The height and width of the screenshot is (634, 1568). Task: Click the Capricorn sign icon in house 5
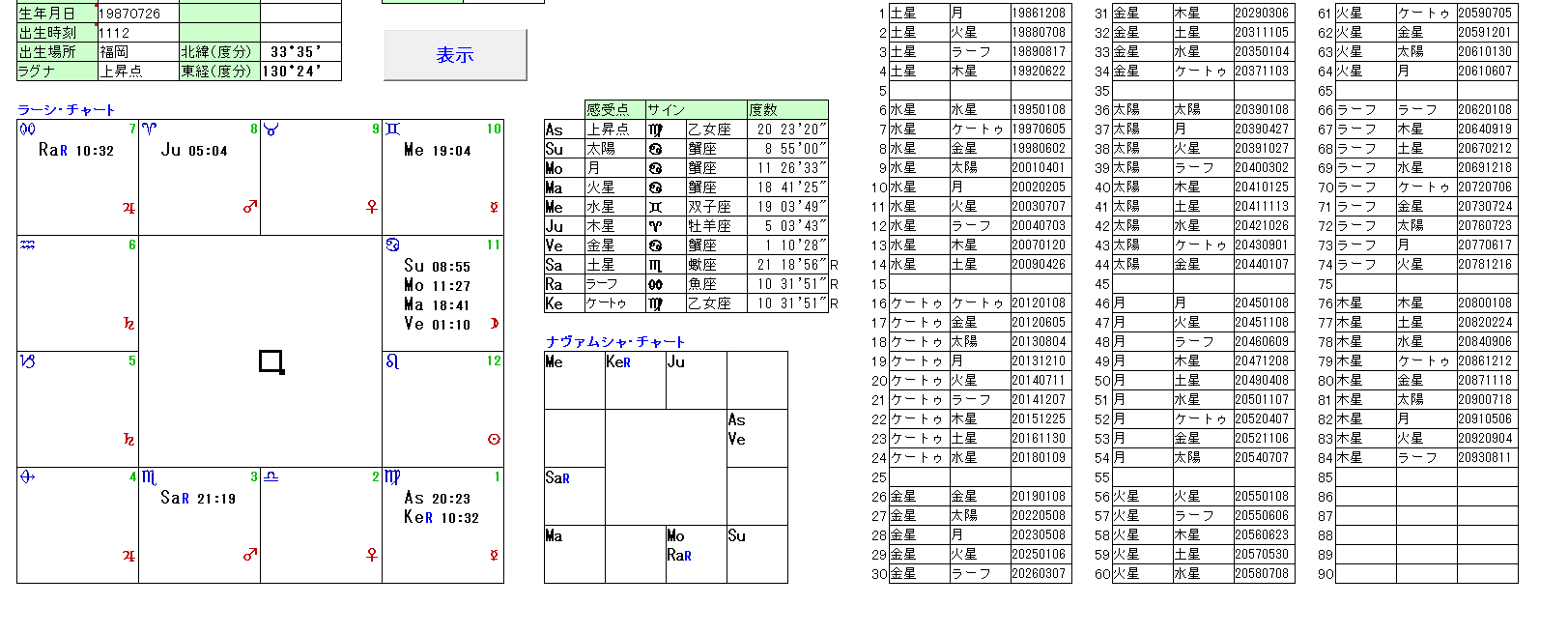point(28,361)
